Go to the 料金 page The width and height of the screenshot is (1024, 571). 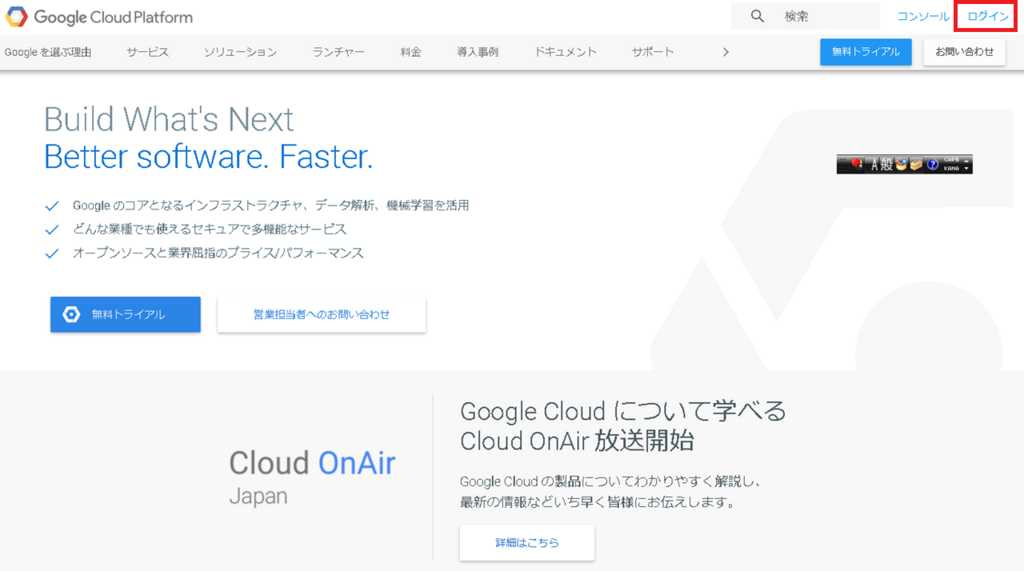(x=411, y=52)
